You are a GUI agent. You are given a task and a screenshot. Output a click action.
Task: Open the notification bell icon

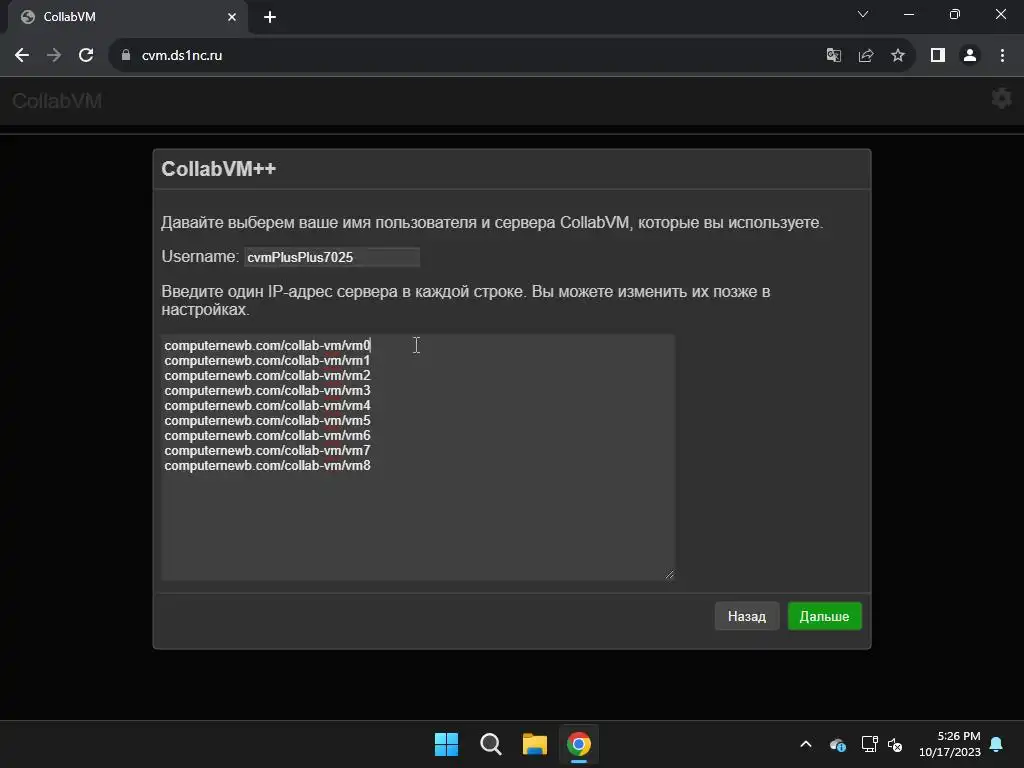pyautogui.click(x=997, y=744)
